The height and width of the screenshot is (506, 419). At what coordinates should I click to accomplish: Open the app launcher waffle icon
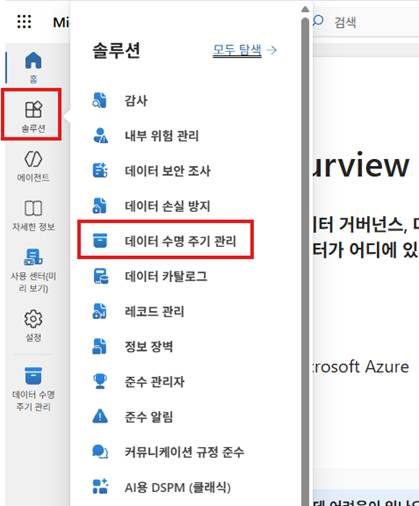(24, 22)
